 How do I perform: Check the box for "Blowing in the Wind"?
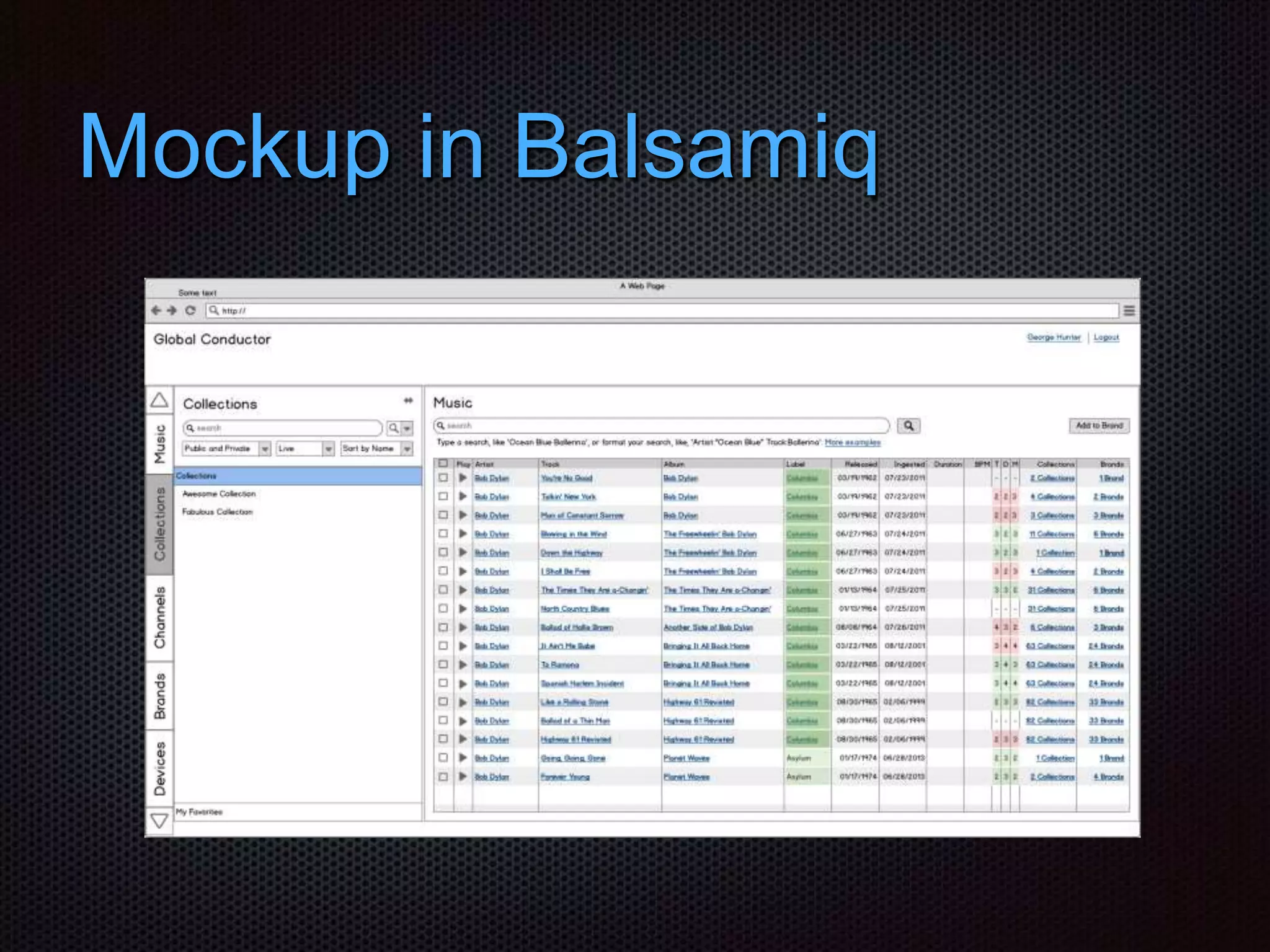tap(443, 534)
